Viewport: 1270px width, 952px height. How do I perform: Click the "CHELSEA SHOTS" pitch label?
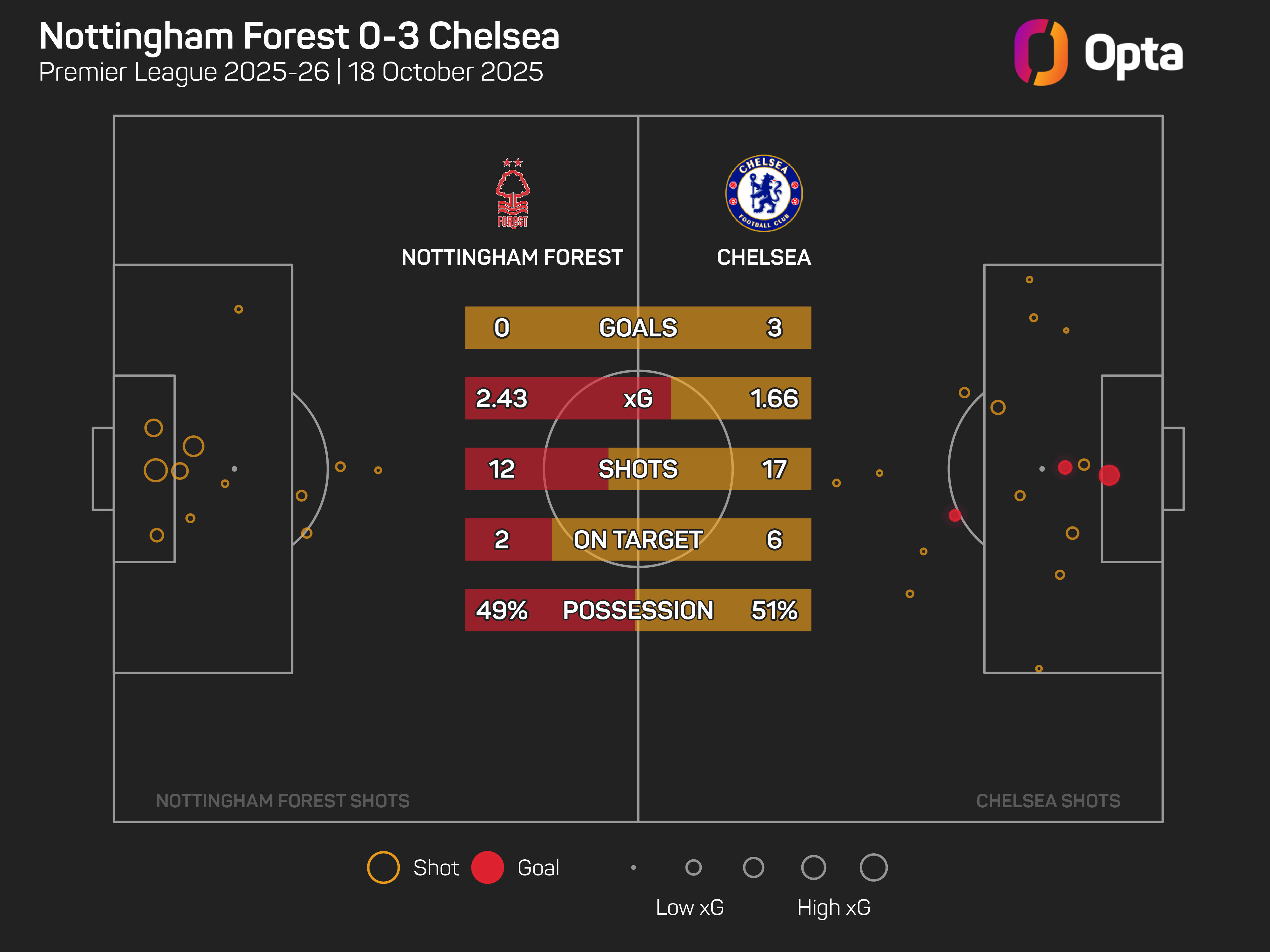pos(1048,801)
